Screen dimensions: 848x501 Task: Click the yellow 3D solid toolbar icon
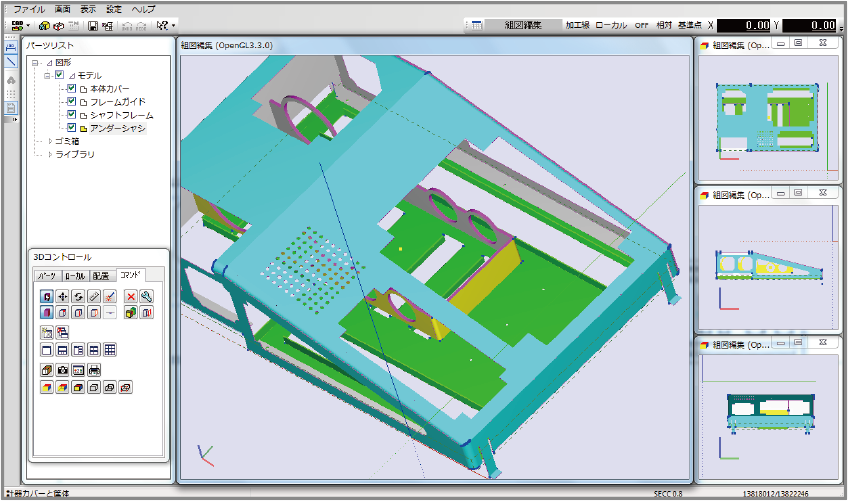coord(44,25)
